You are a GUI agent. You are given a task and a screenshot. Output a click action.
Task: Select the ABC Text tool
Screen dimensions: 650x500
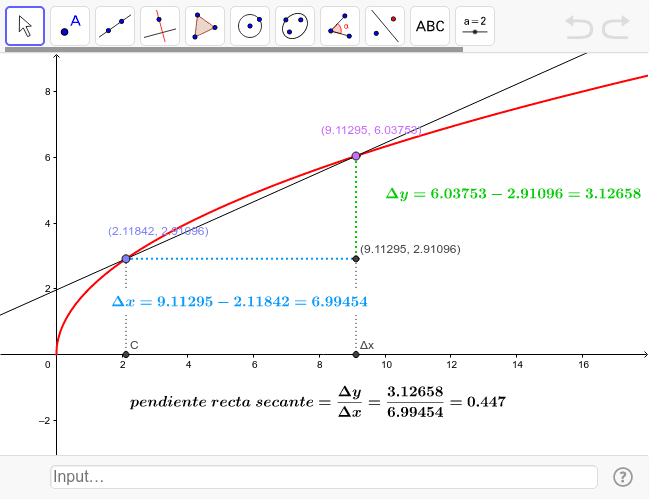(430, 26)
